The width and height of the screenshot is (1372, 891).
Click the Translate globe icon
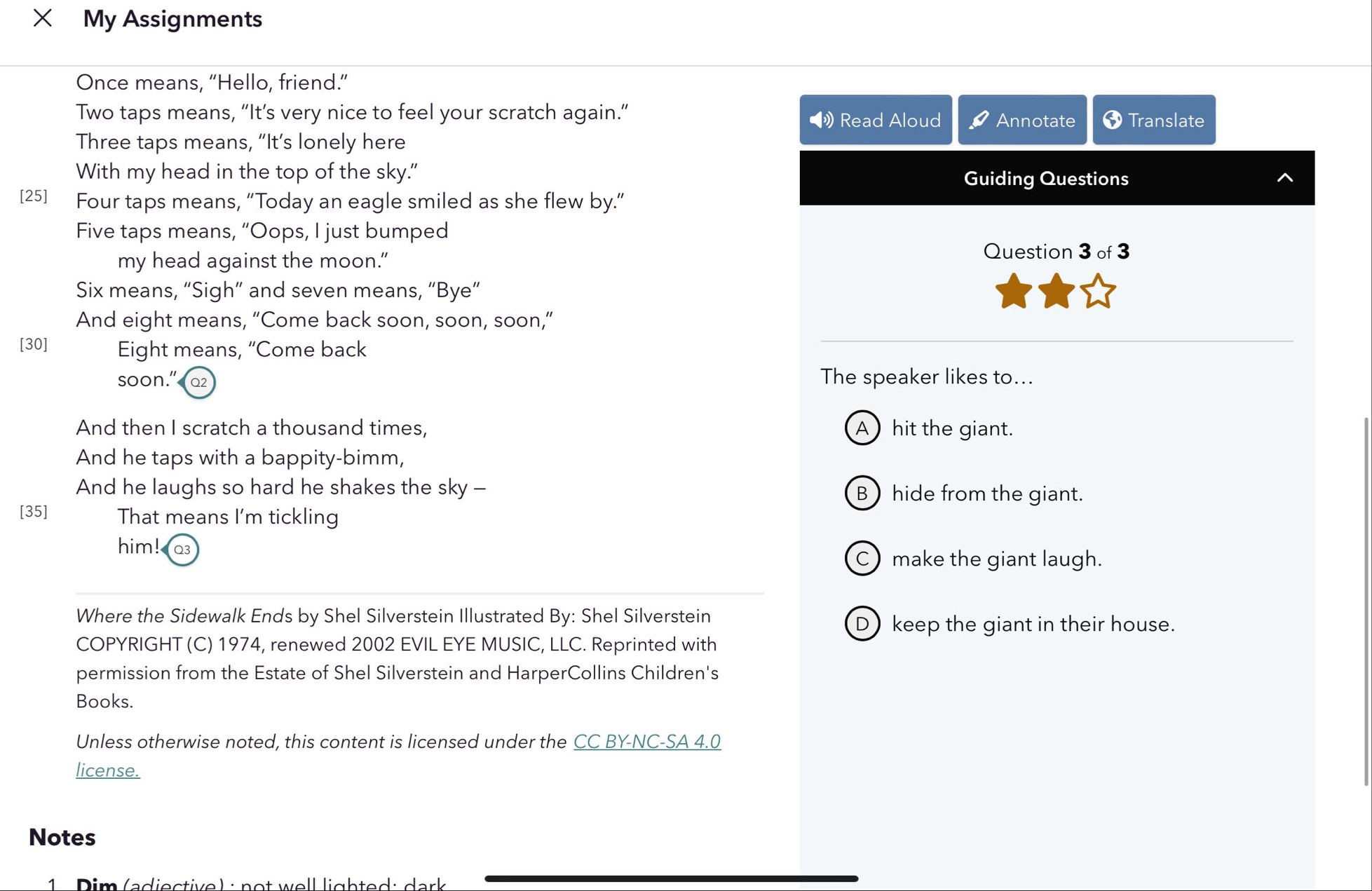(1112, 120)
